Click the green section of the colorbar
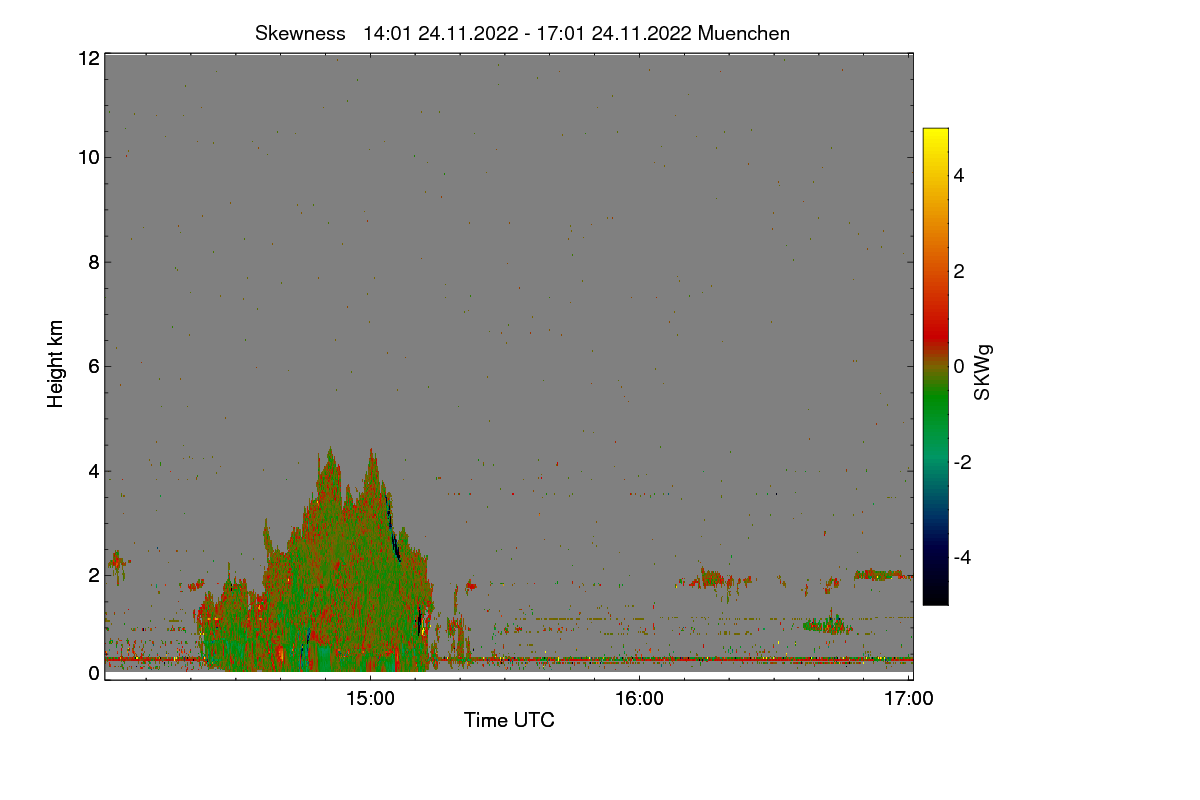This screenshot has height=800, width=1200. pos(935,415)
